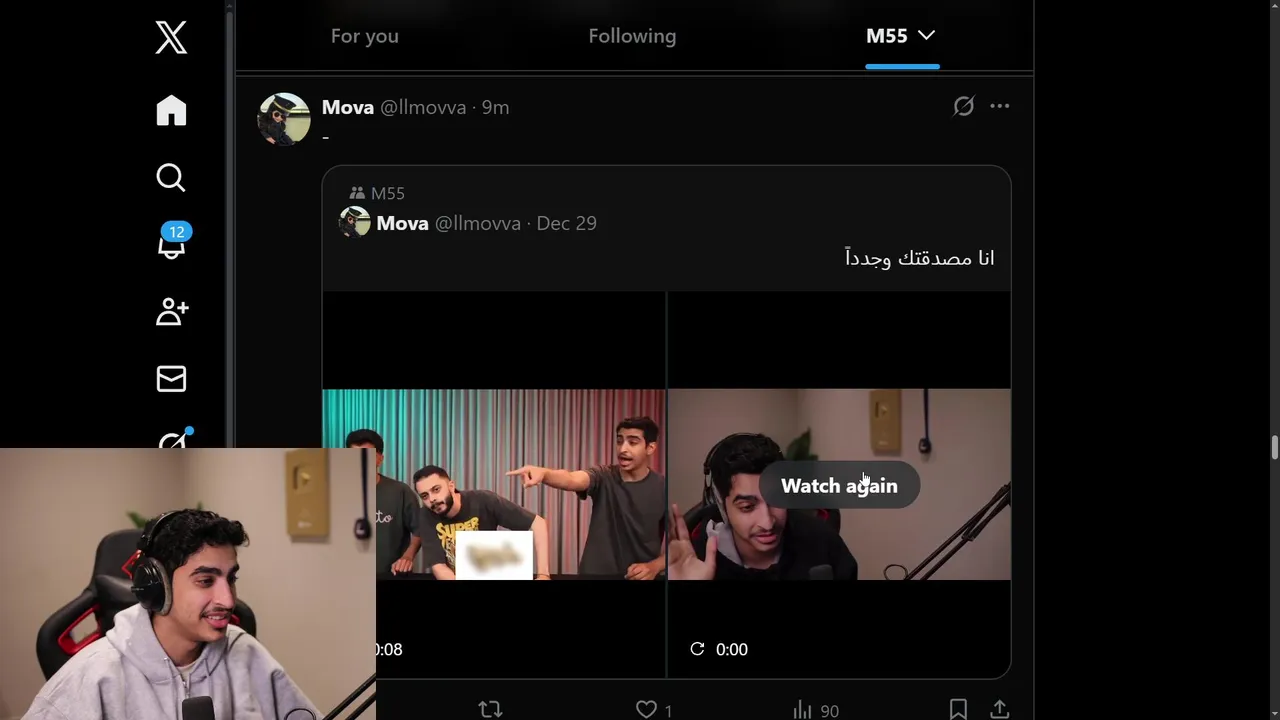
Task: Open the Communities people icon
Action: point(171,311)
